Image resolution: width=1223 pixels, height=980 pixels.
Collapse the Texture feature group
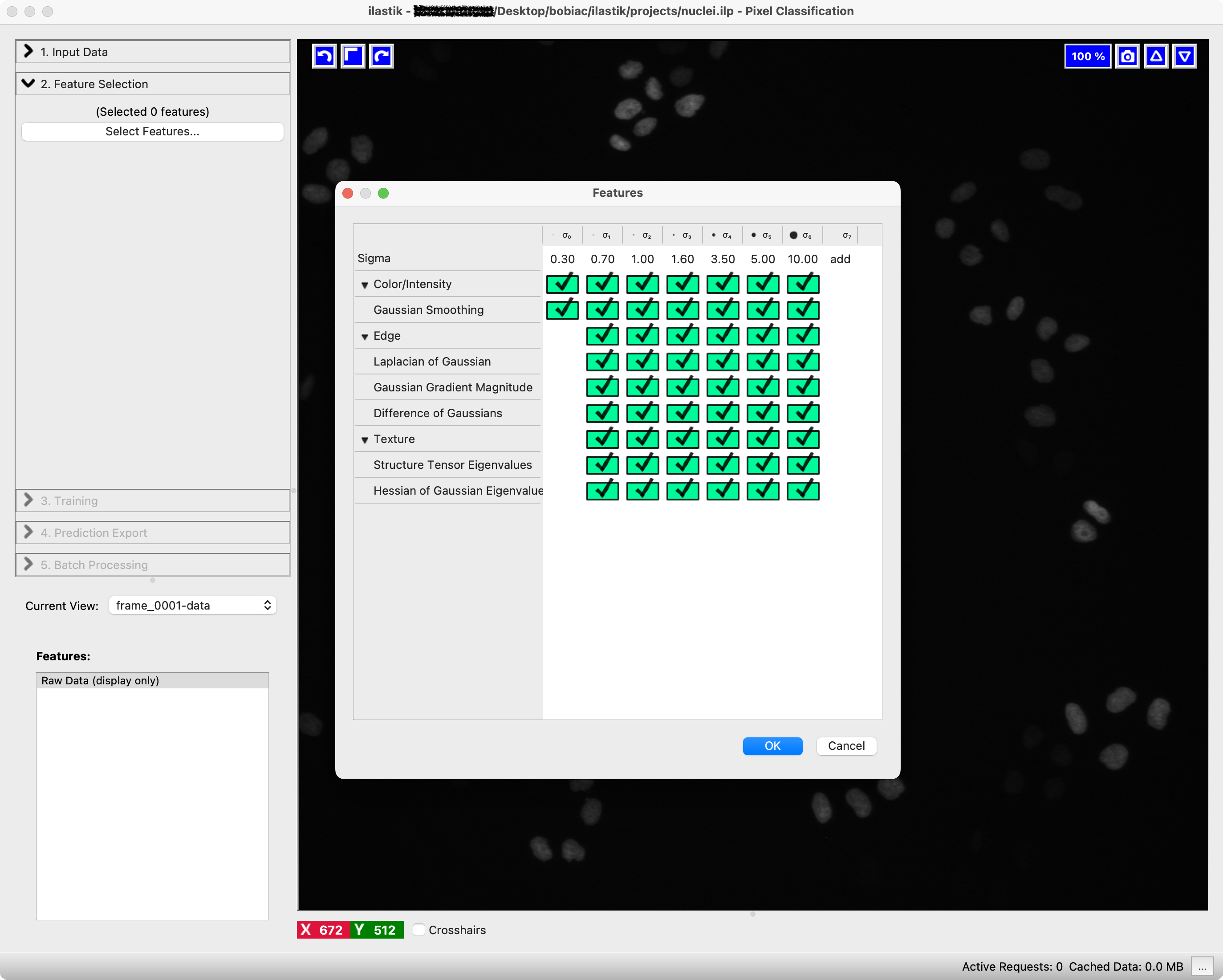(x=365, y=440)
